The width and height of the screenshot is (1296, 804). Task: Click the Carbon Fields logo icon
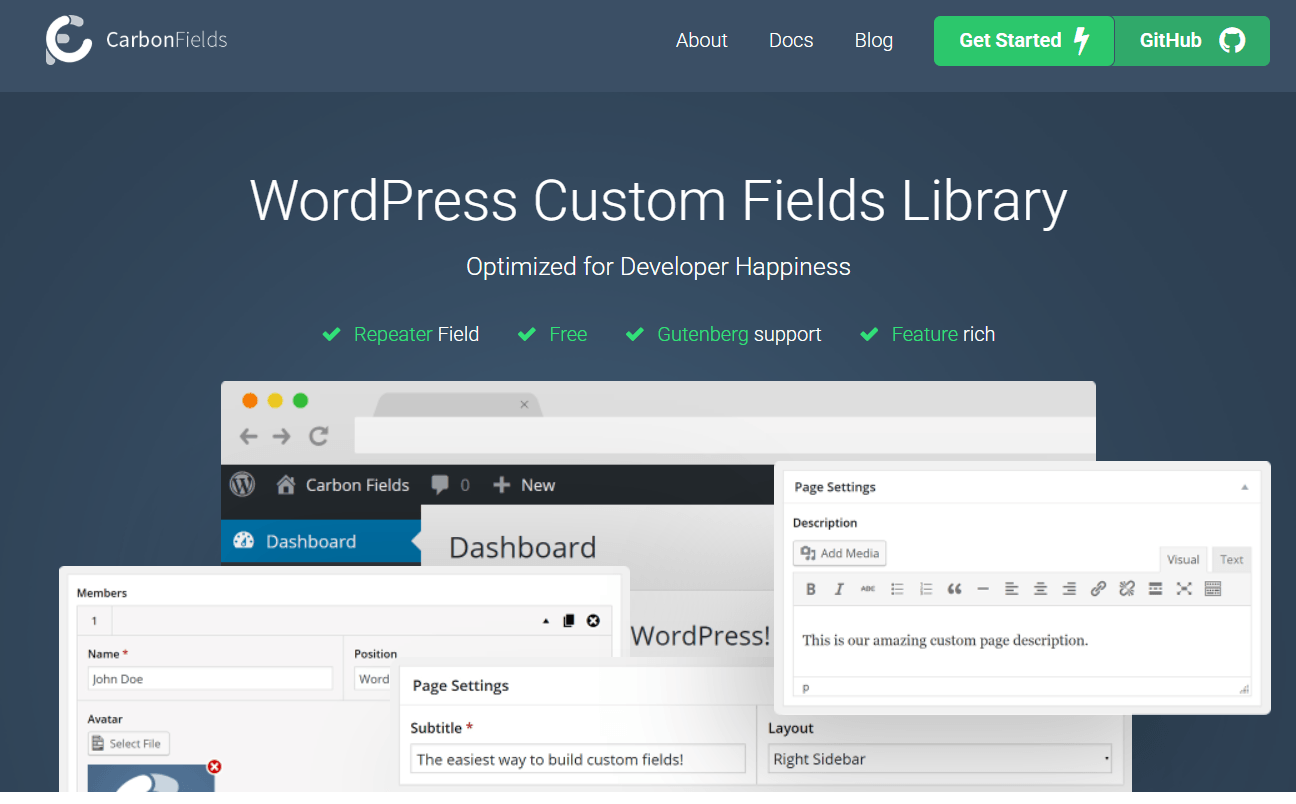click(69, 40)
